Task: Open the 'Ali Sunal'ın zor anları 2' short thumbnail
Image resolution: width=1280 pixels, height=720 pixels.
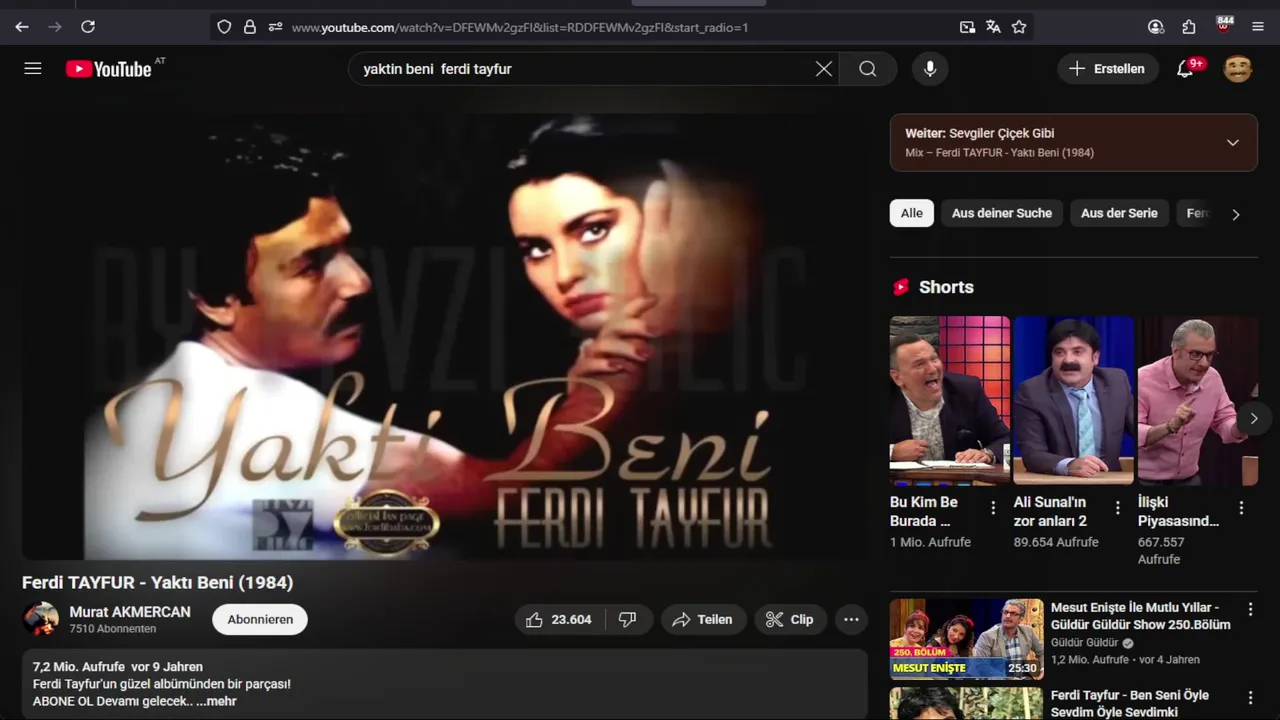Action: [x=1074, y=401]
